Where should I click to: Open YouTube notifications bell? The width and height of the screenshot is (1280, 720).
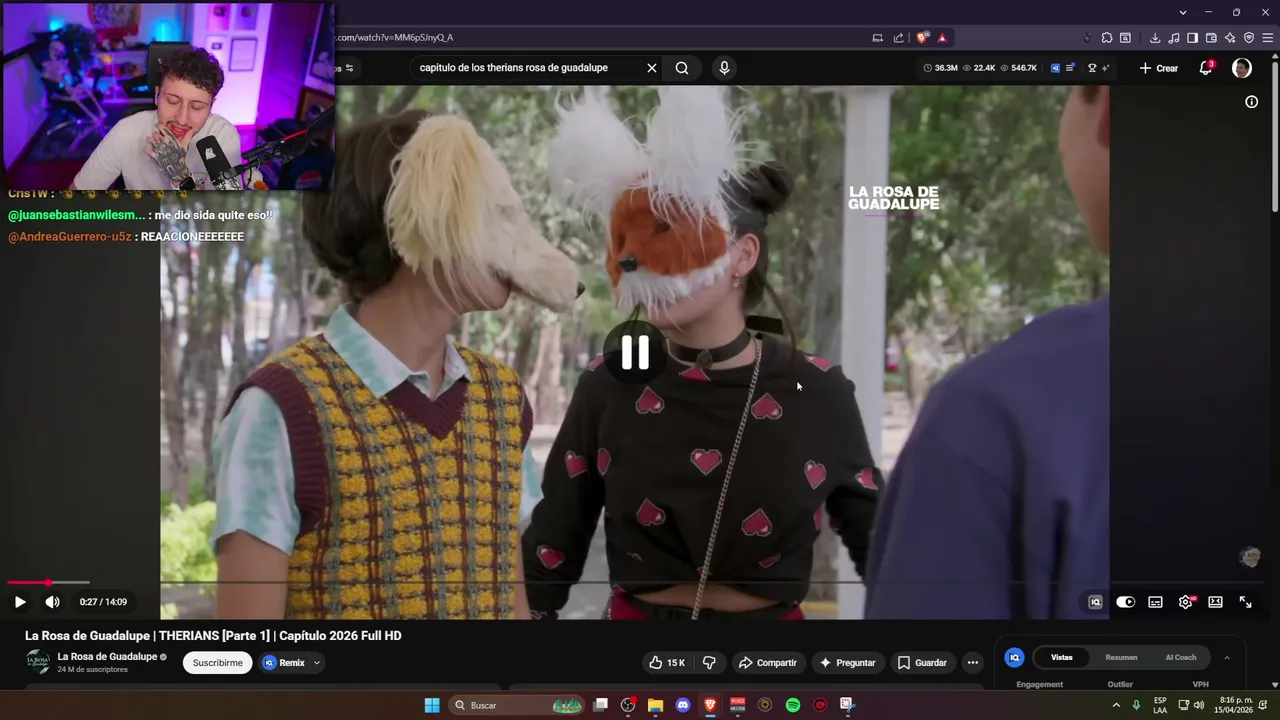[x=1206, y=68]
